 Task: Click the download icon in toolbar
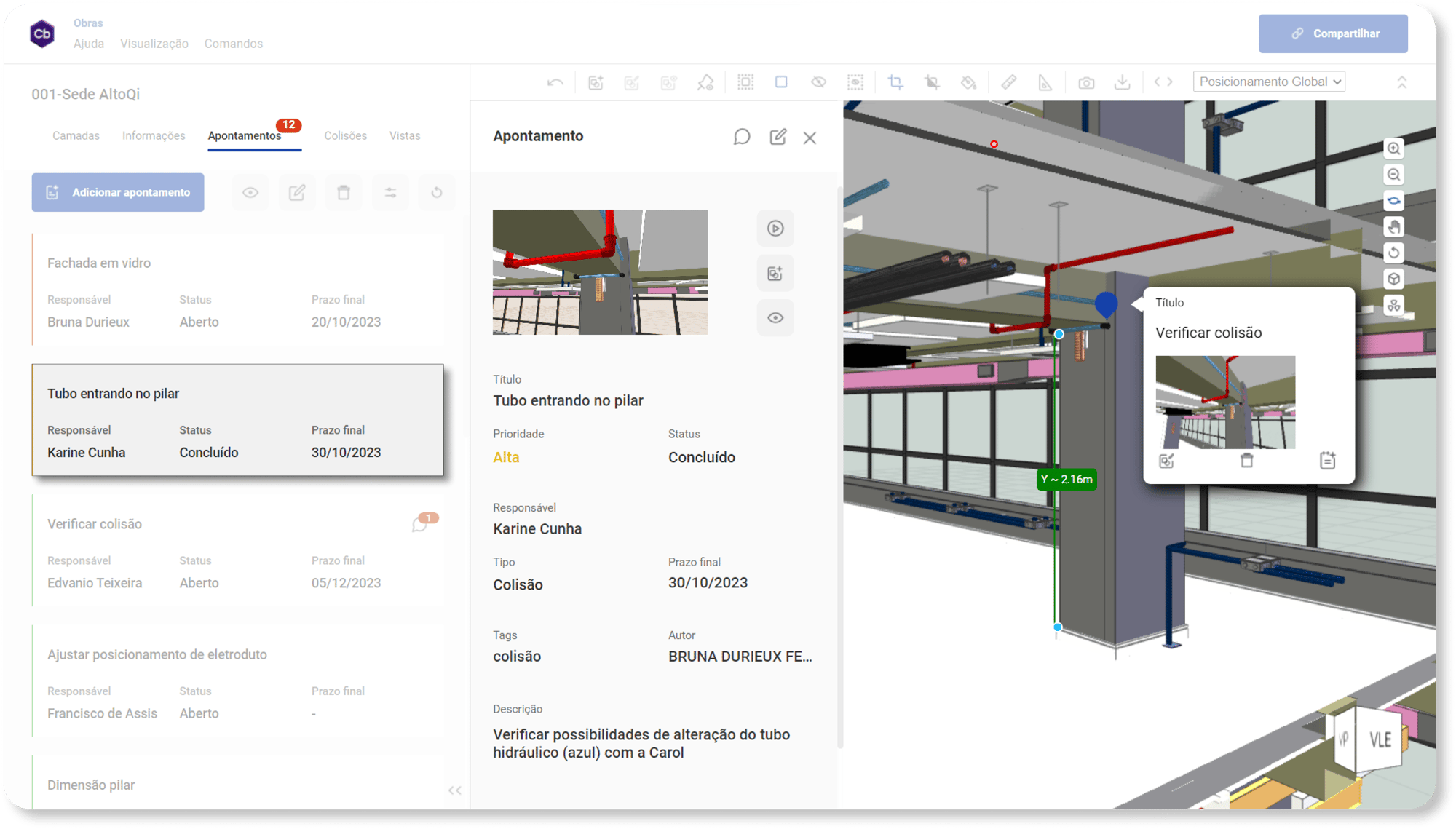pyautogui.click(x=1122, y=82)
